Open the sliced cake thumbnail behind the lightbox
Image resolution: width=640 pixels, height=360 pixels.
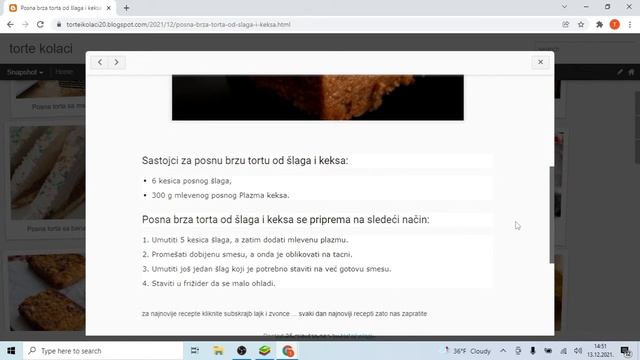[x=47, y=173]
